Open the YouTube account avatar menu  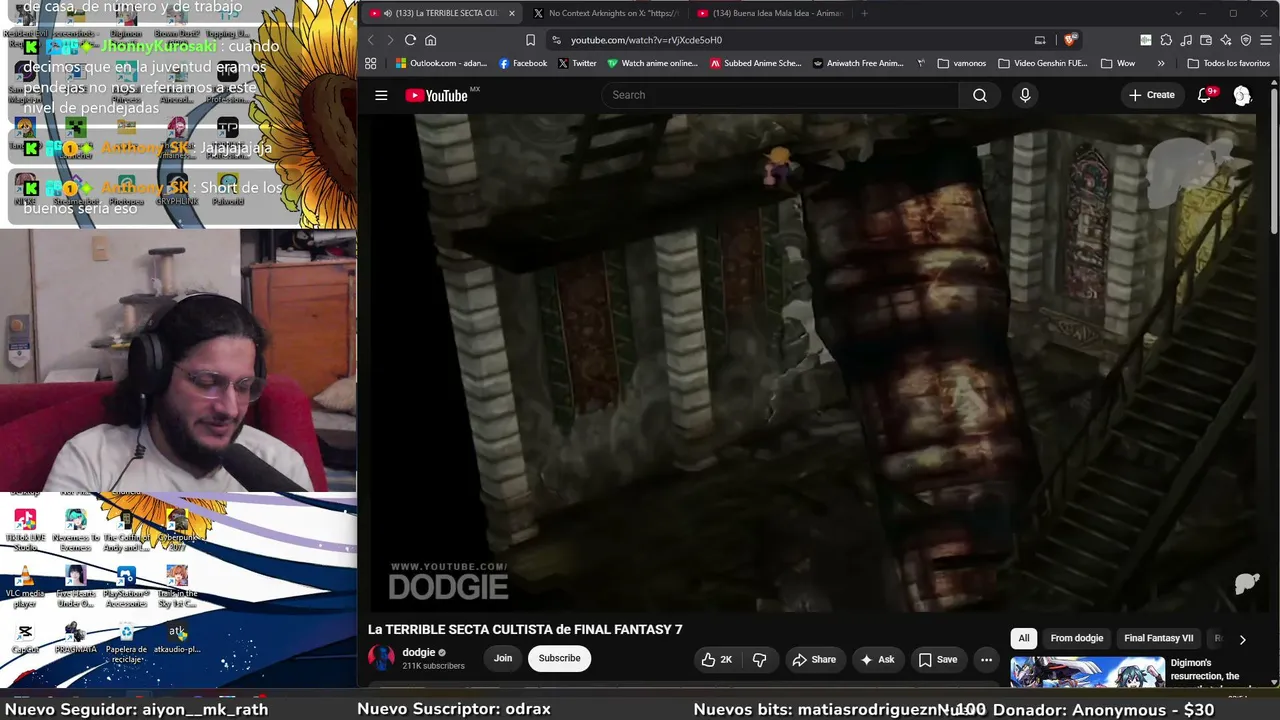pos(1242,95)
